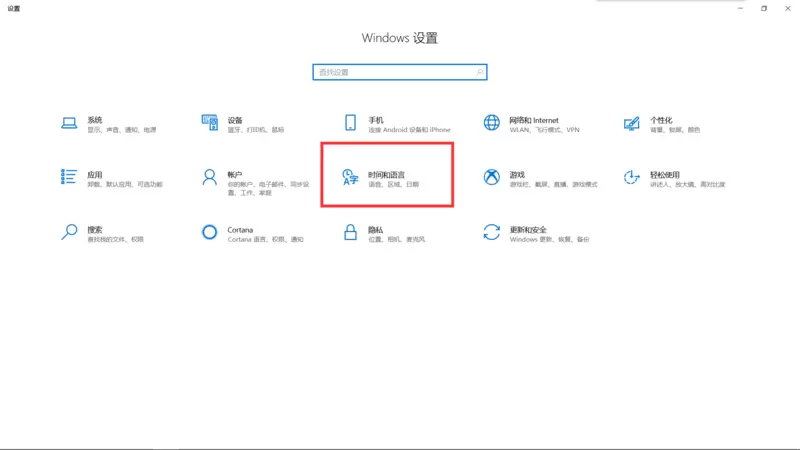Select the 手机 title text
Viewport: 800px width, 450px height.
coord(376,120)
